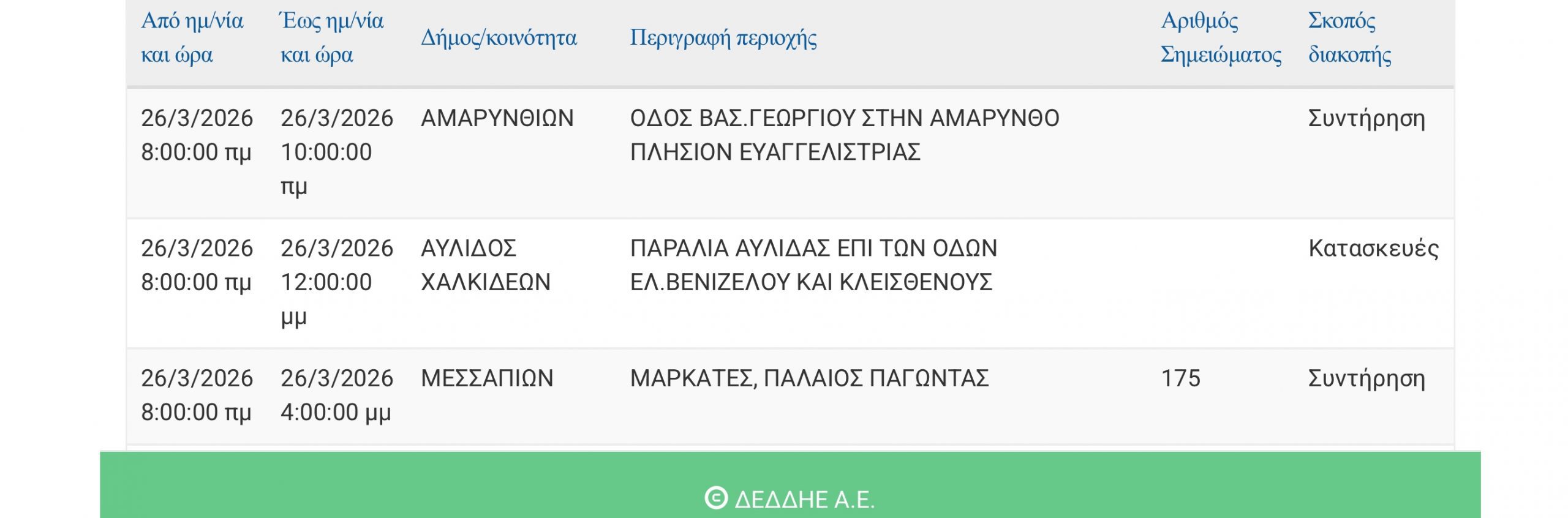Click the ΔΕΔΔΗΕ Α.Ε. footer text

point(804,500)
